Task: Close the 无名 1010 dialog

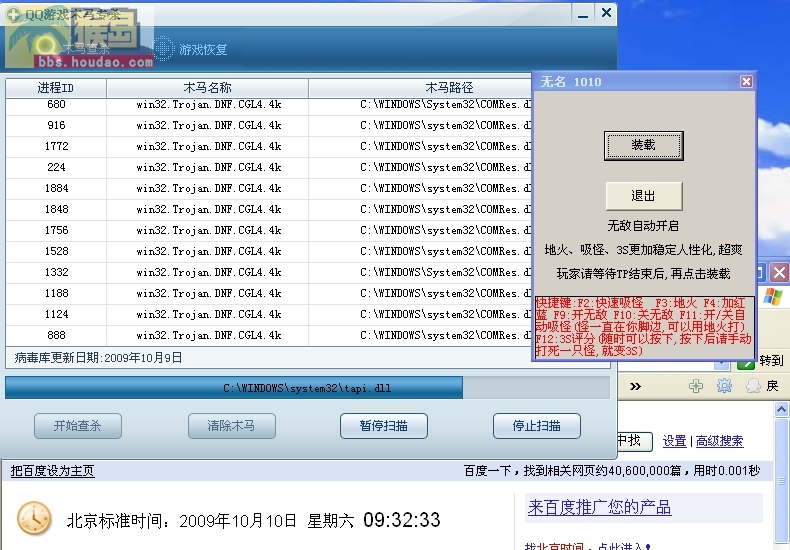Action: pos(746,82)
